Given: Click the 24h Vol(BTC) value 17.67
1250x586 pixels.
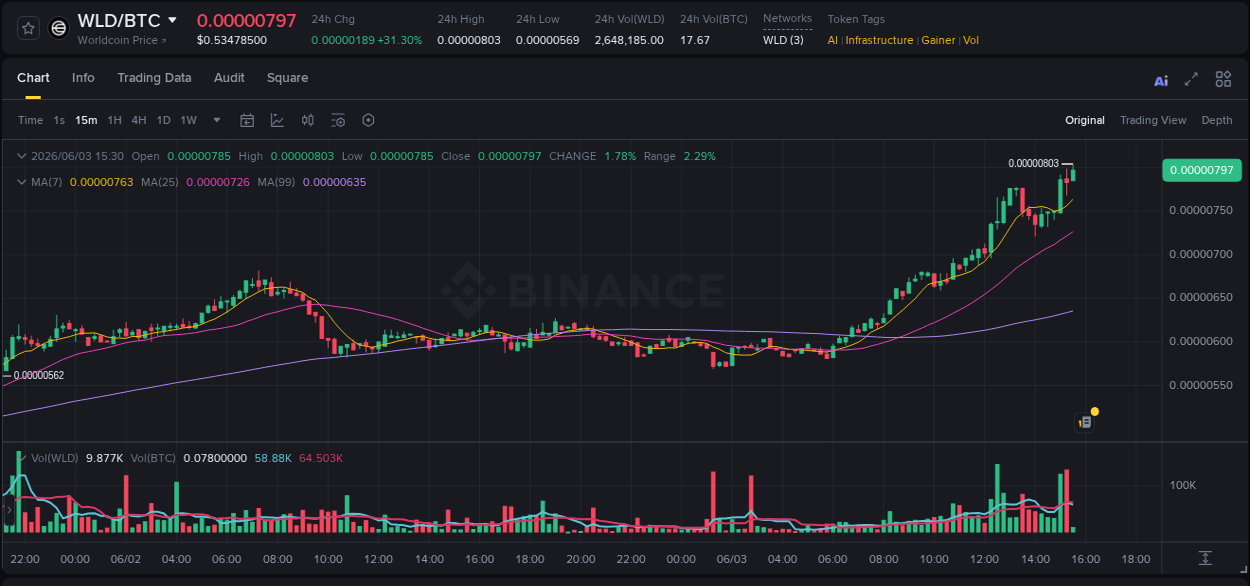Looking at the screenshot, I should click(x=695, y=40).
